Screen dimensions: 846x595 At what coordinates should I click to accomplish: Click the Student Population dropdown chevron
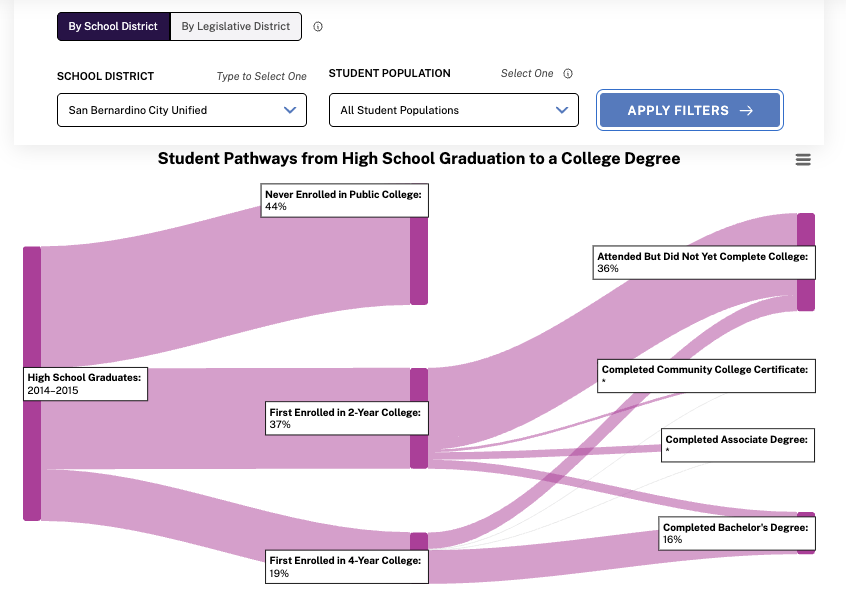tap(562, 110)
